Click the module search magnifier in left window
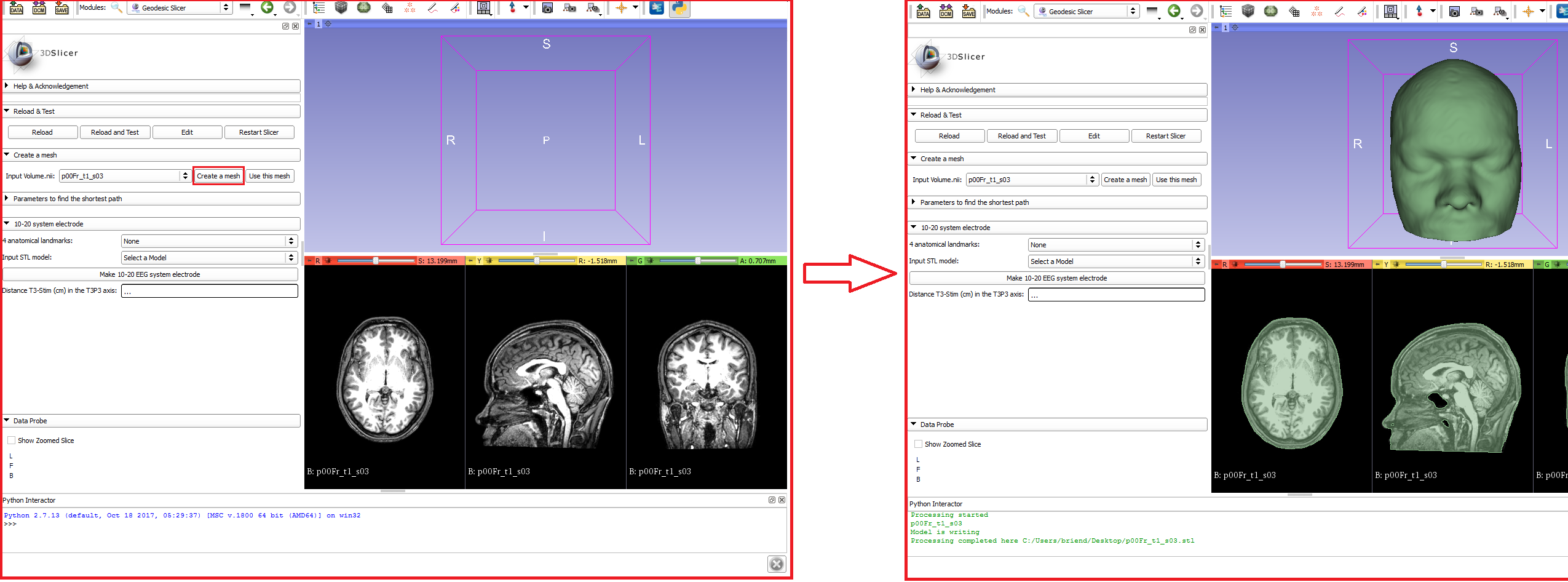 (x=116, y=8)
